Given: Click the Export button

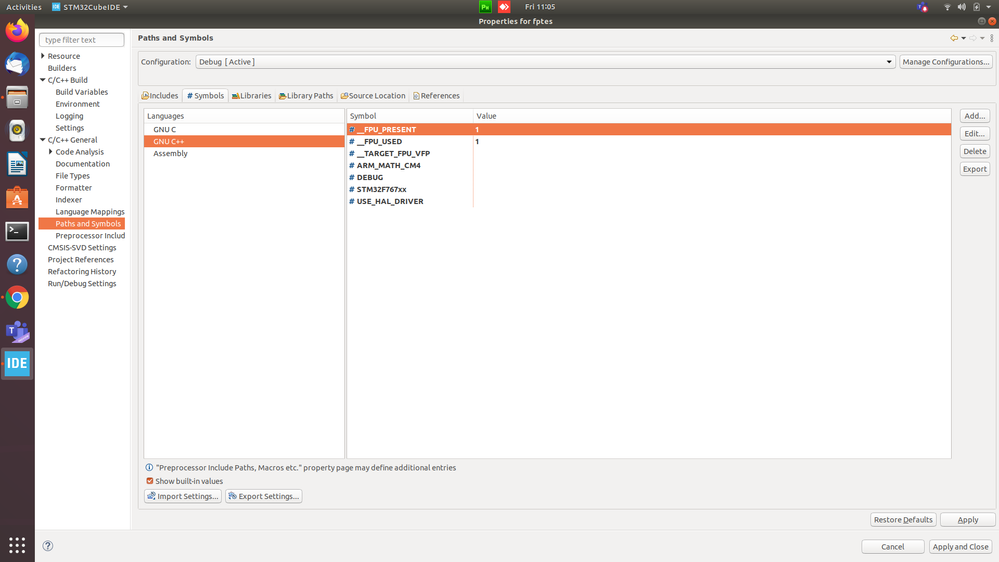Looking at the screenshot, I should pos(975,169).
